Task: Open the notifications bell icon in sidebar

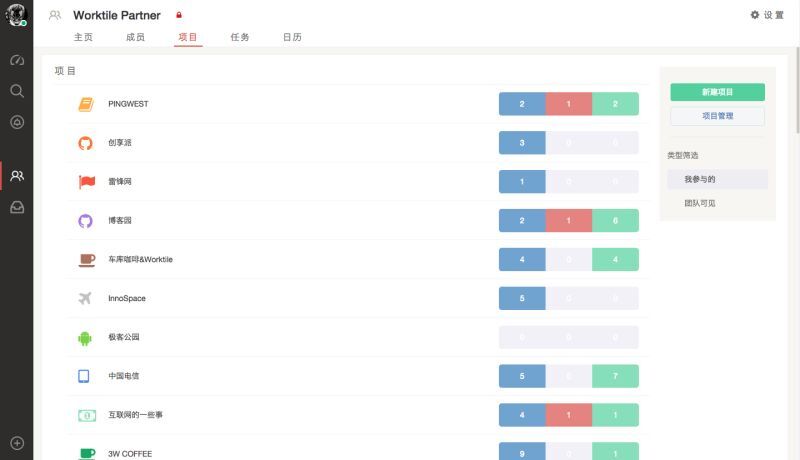Action: point(16,122)
